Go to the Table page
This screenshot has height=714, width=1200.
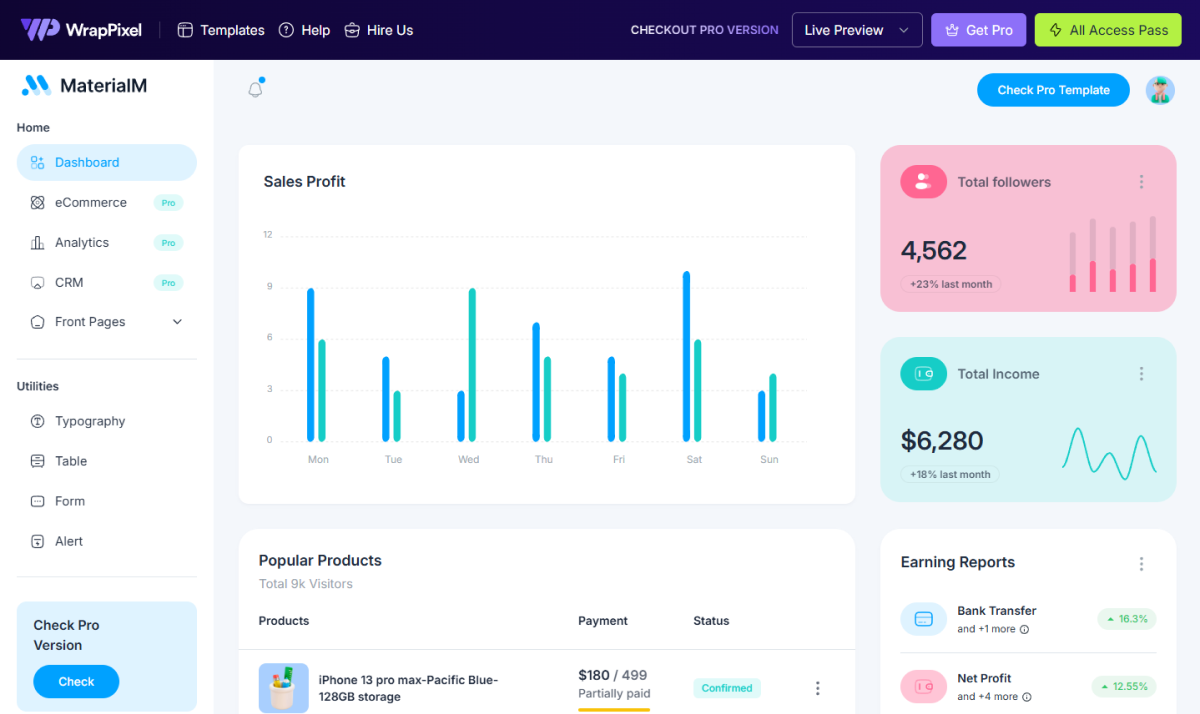[x=71, y=461]
